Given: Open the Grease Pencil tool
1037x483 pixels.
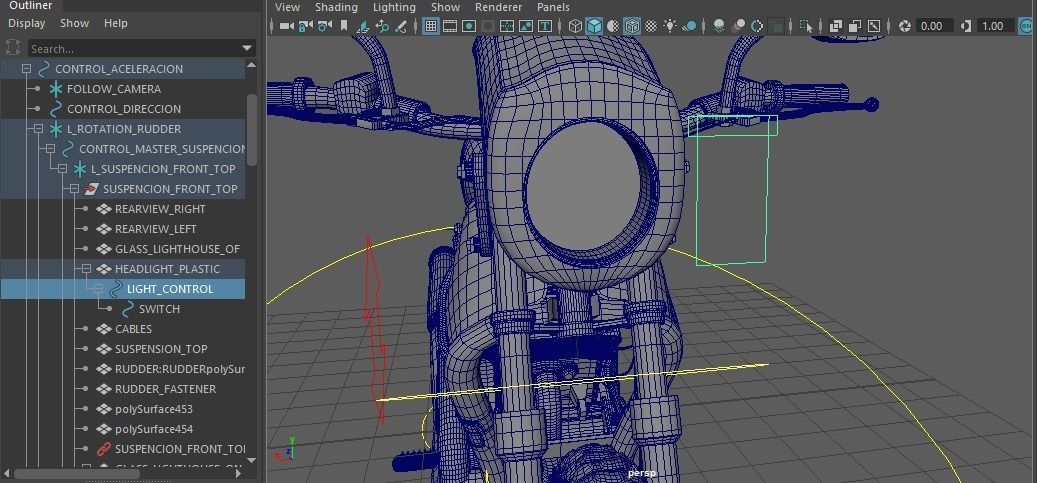Looking at the screenshot, I should pyautogui.click(x=401, y=26).
